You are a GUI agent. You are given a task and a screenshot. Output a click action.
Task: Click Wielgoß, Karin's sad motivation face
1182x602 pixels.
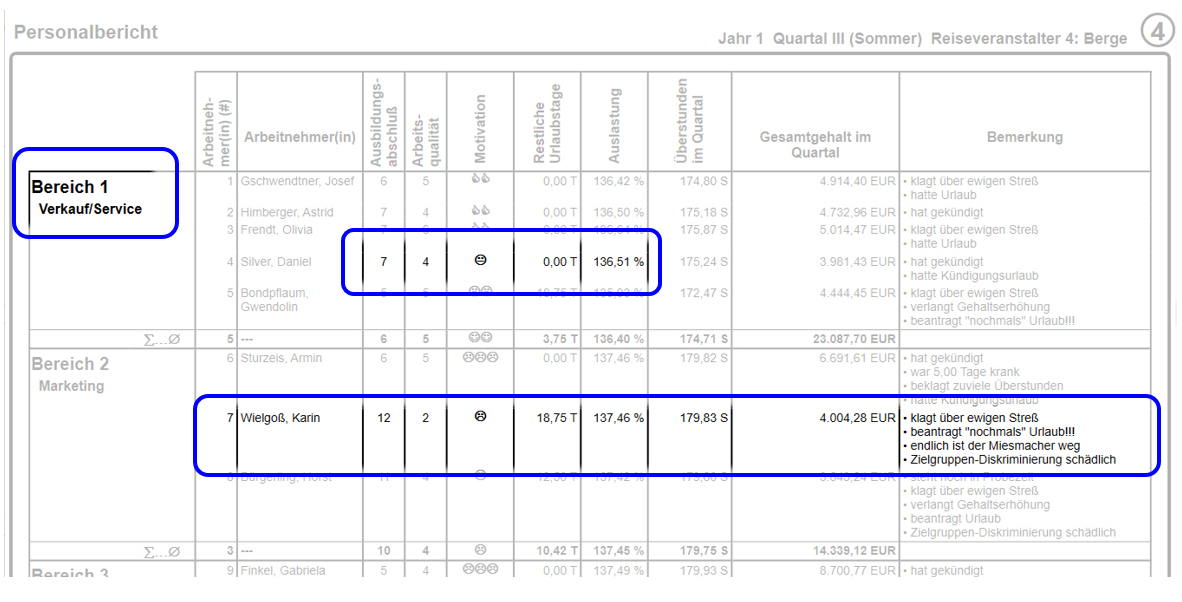[x=480, y=417]
